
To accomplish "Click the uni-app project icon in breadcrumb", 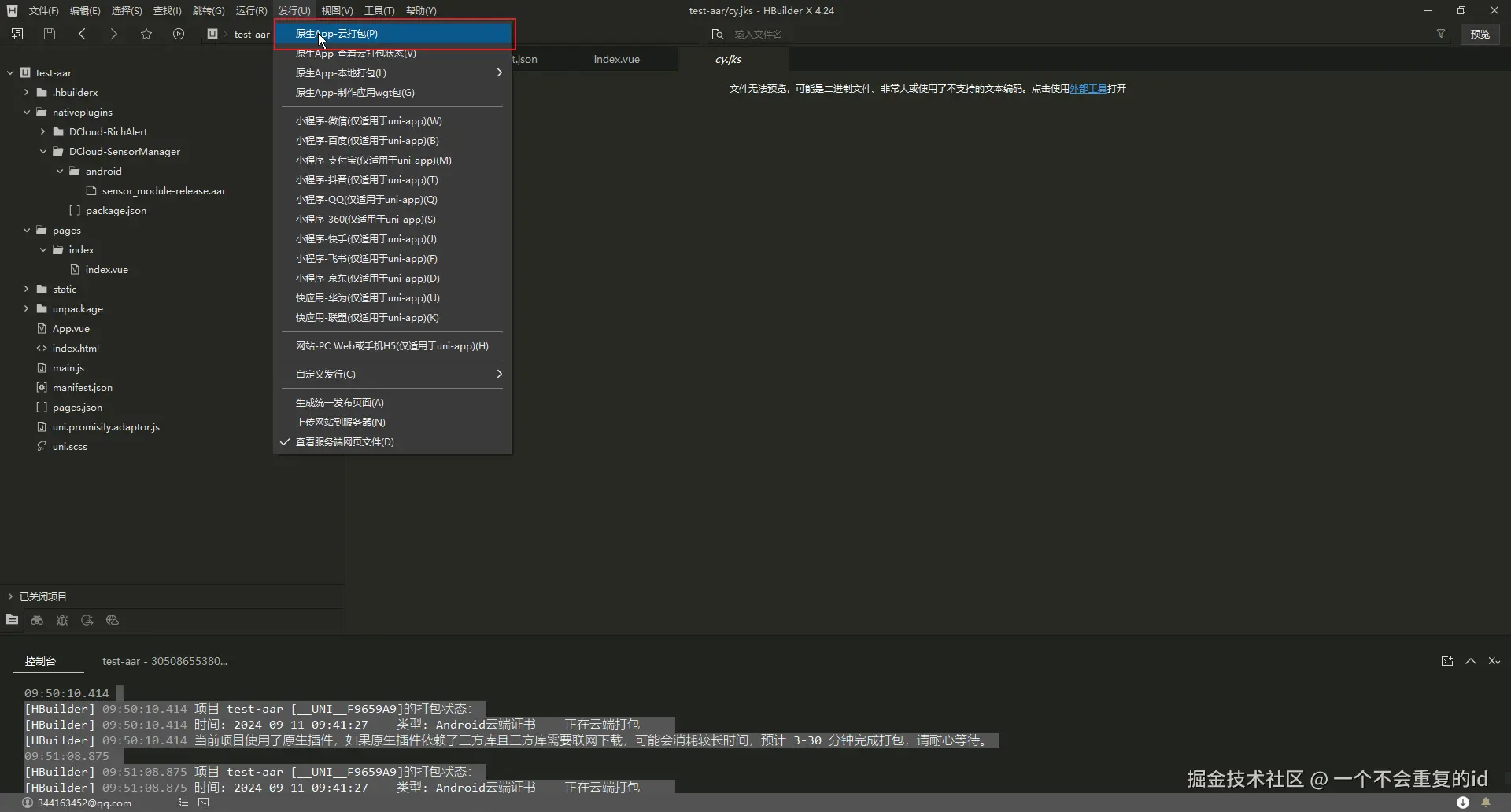I will click(212, 34).
